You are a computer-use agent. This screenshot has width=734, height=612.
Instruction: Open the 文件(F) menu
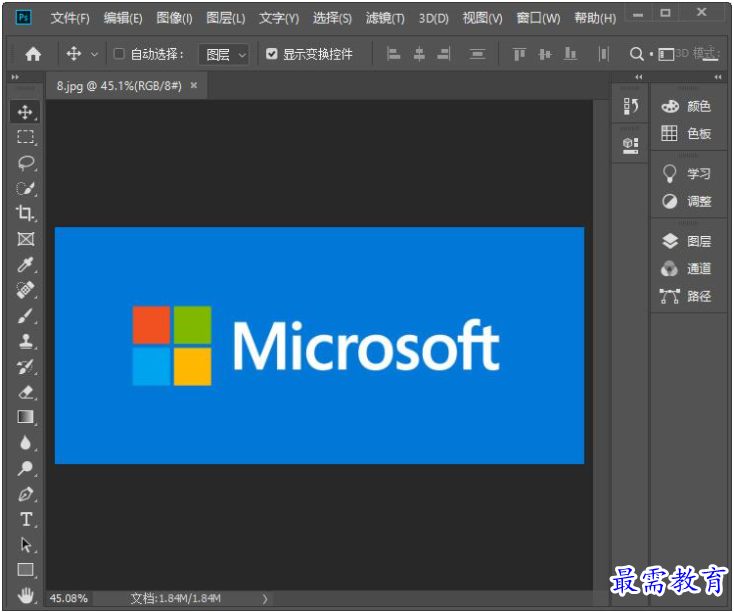[x=70, y=18]
